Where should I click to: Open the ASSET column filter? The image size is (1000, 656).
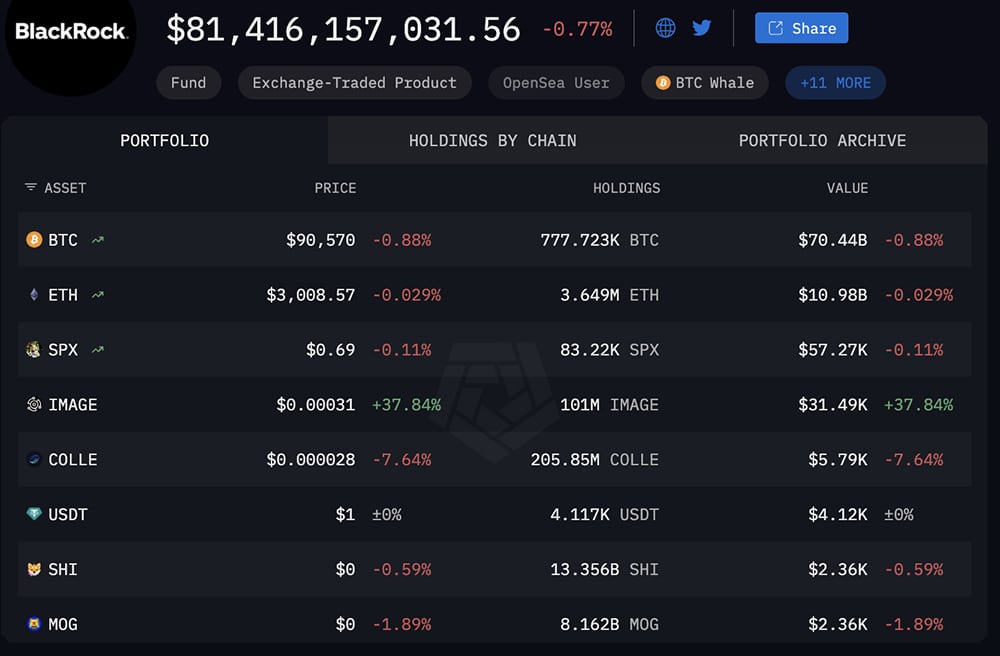tap(30, 188)
